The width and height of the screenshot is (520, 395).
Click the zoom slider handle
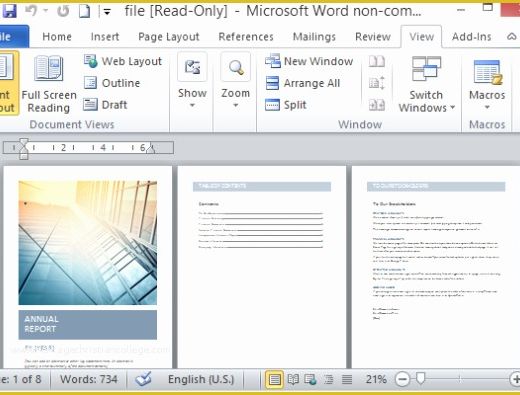(421, 379)
